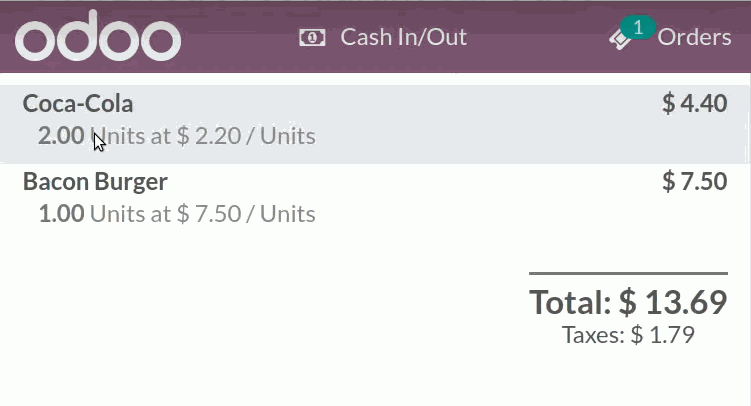Click the orders ticket icon

pos(621,39)
